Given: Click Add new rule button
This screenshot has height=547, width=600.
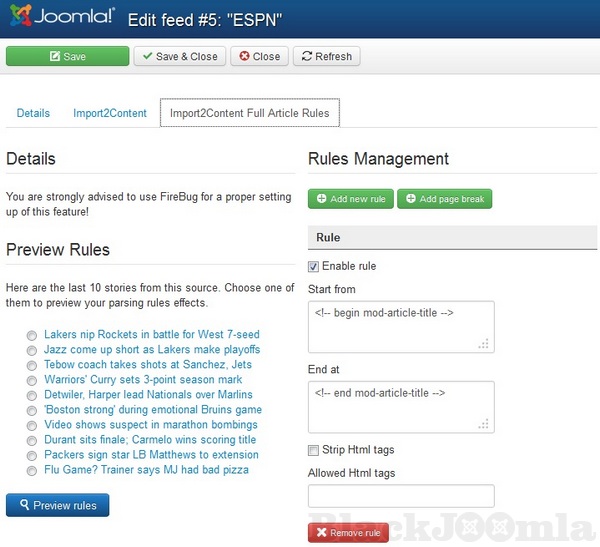Looking at the screenshot, I should (350, 199).
